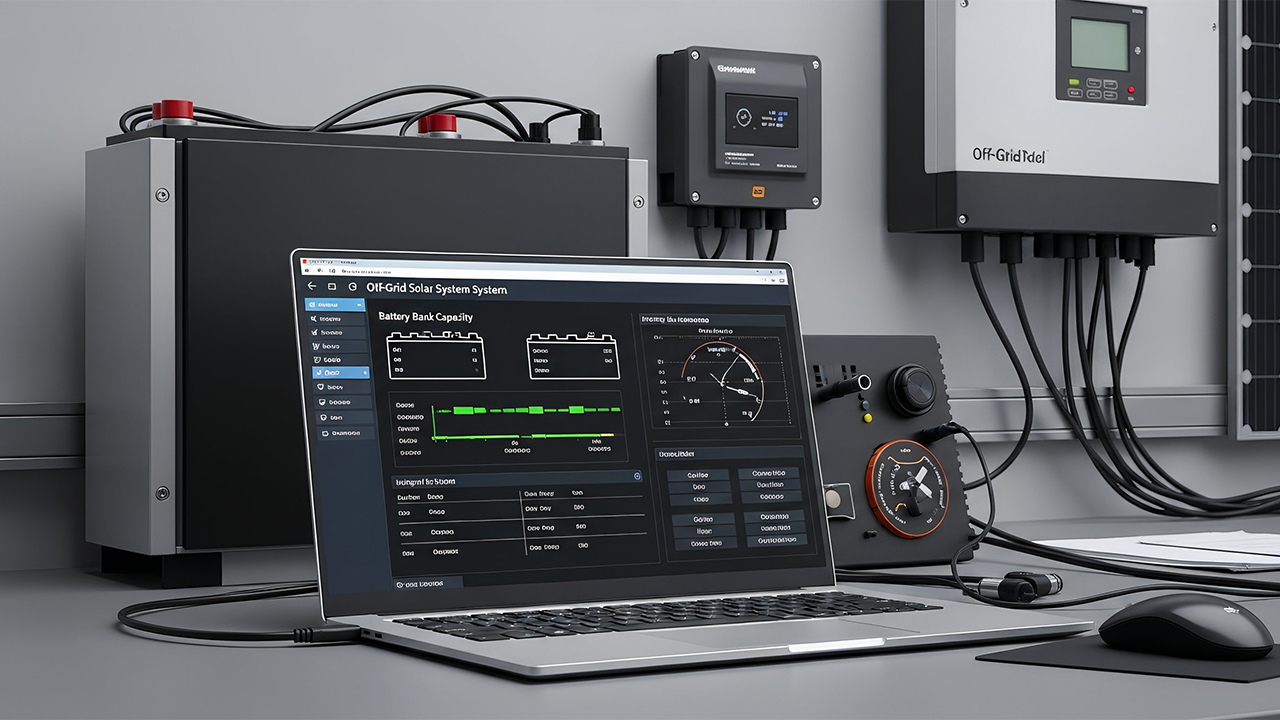The image size is (1280, 720).
Task: Click the back arrow in the dashboard header
Action: tap(311, 286)
